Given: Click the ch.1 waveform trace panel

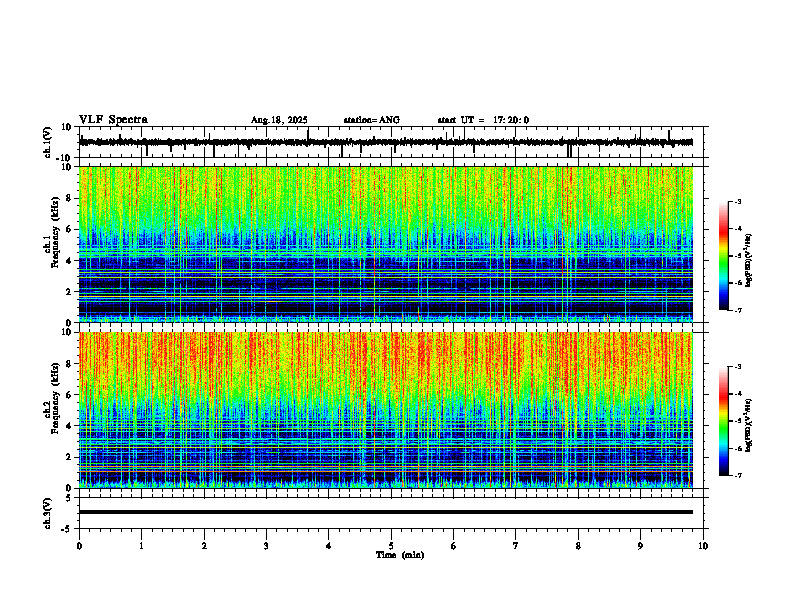Looking at the screenshot, I should click(x=391, y=142).
